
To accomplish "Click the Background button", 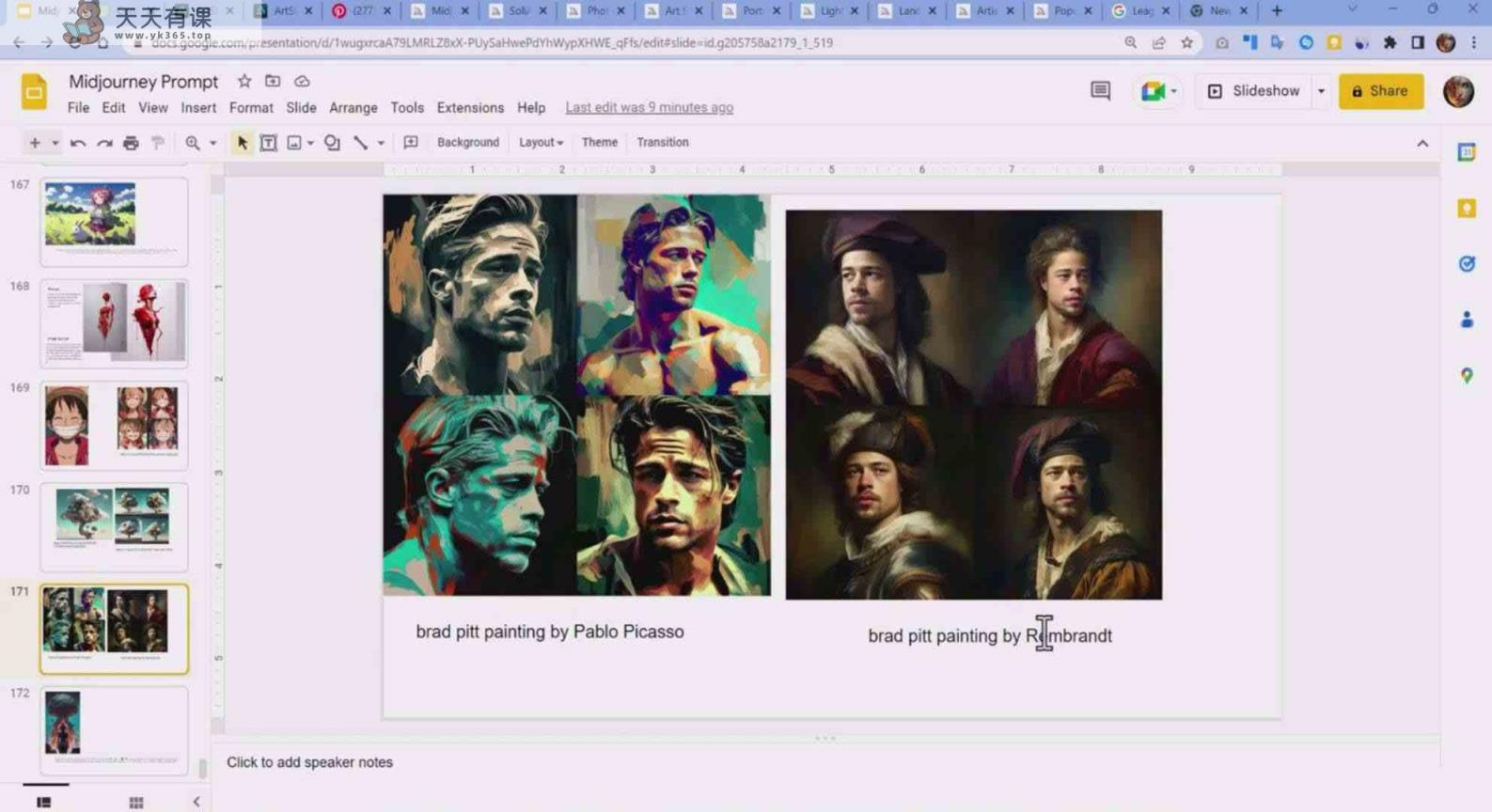I will [x=467, y=143].
